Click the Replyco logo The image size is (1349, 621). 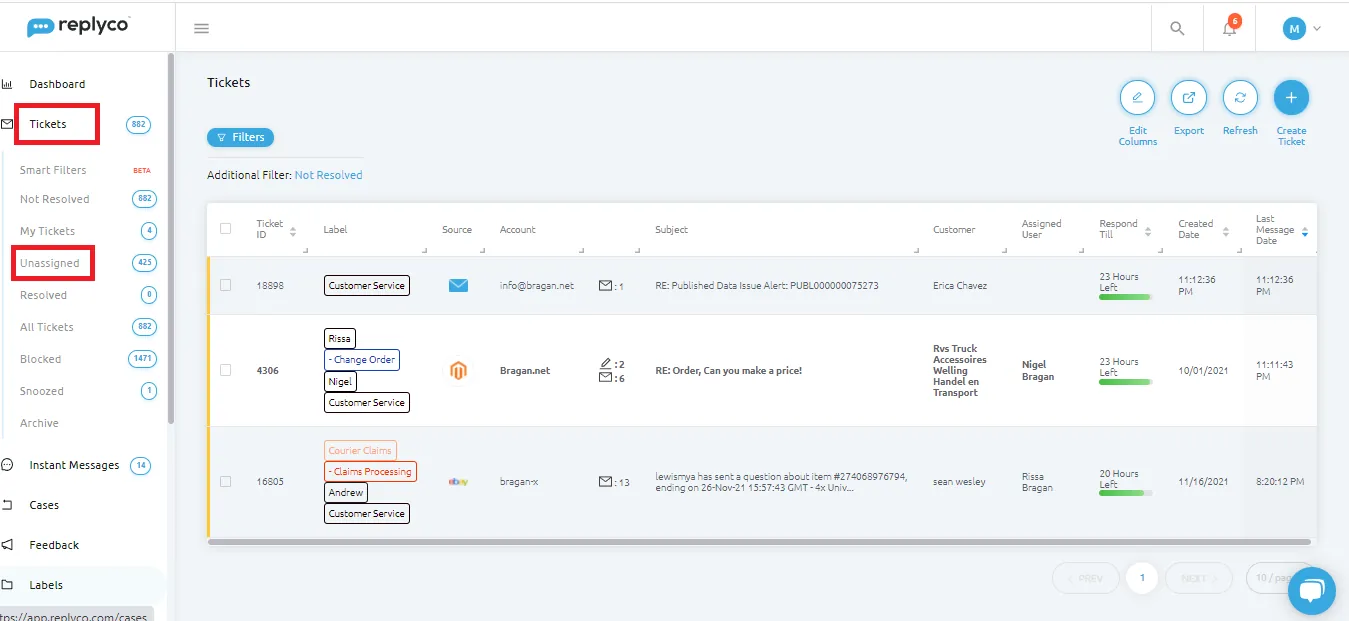click(77, 27)
